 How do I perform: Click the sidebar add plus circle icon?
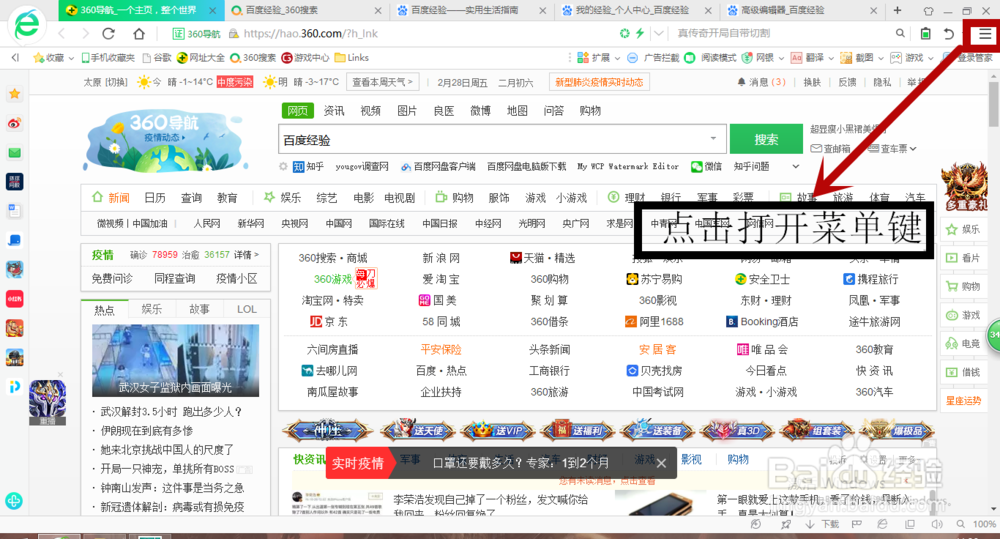[14, 501]
